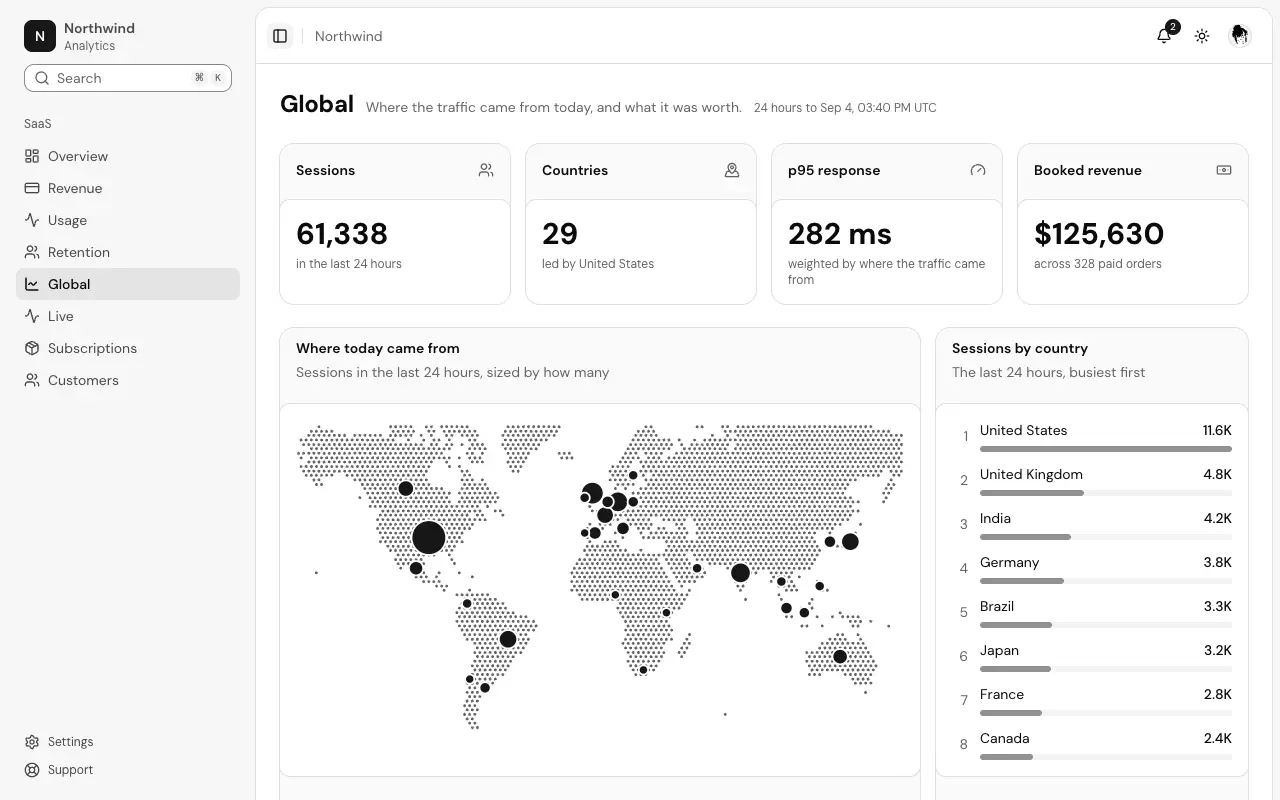Click the Customers people icon
Image resolution: width=1280 pixels, height=800 pixels.
(x=32, y=380)
